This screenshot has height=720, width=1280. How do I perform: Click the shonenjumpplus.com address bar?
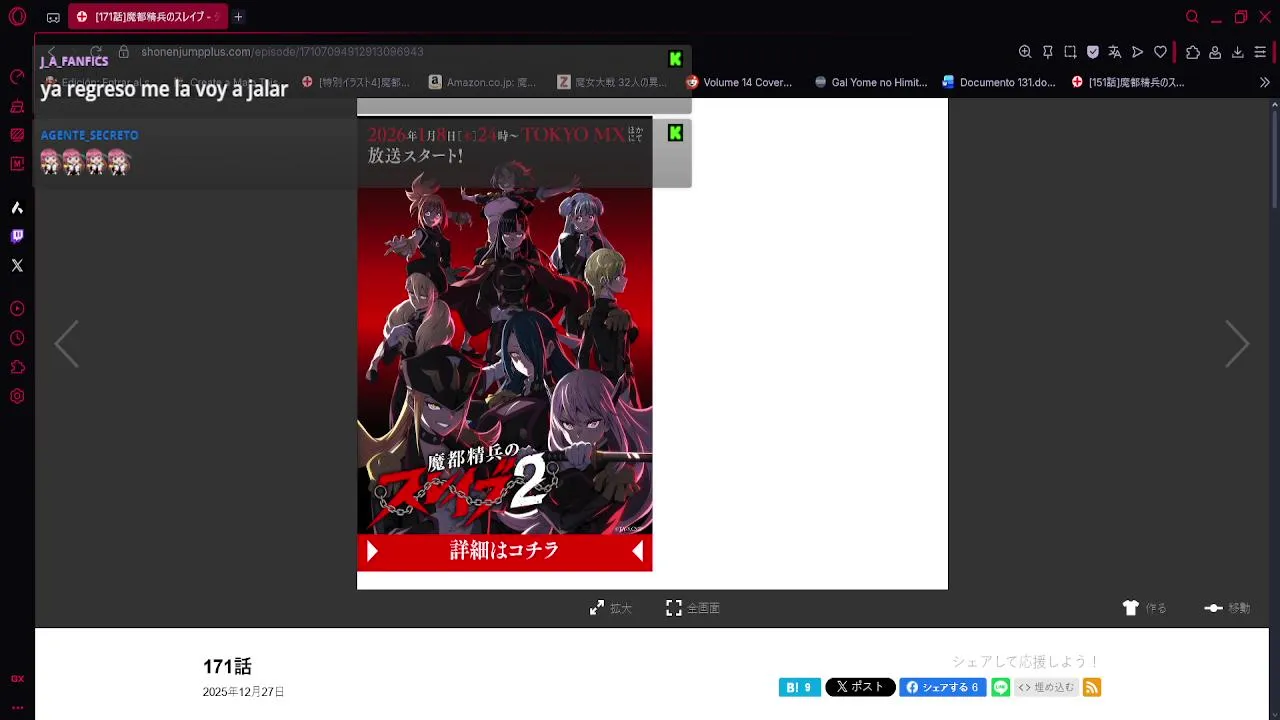(282, 52)
